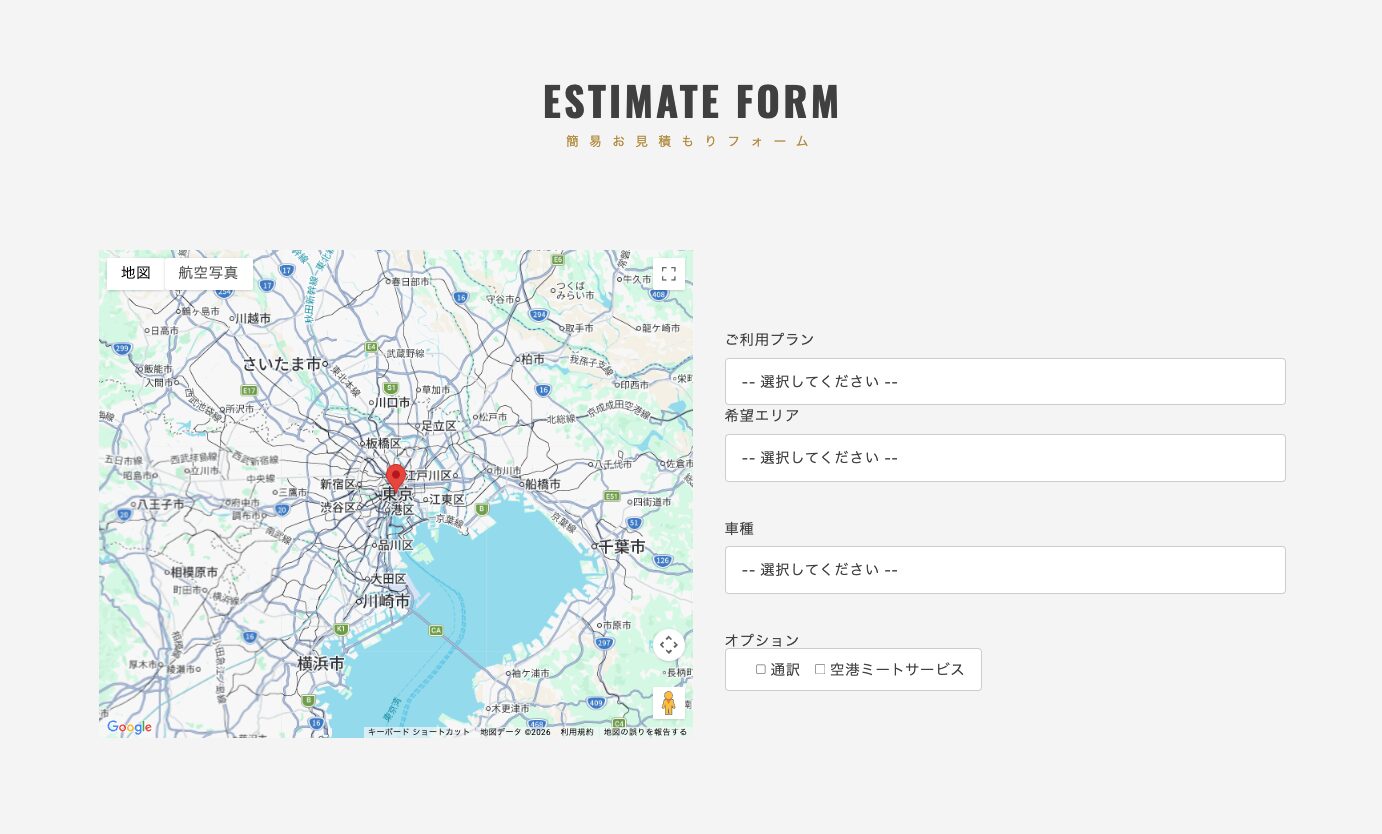The height and width of the screenshot is (834, 1382).
Task: Check the 空港ミートサービス checkbox
Action: pos(820,669)
